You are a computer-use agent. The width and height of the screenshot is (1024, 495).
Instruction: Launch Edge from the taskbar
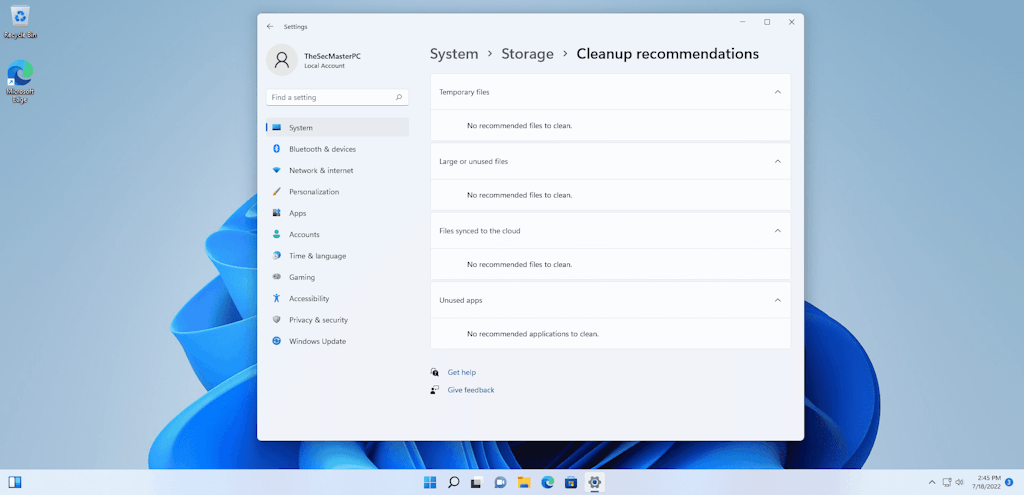547,483
